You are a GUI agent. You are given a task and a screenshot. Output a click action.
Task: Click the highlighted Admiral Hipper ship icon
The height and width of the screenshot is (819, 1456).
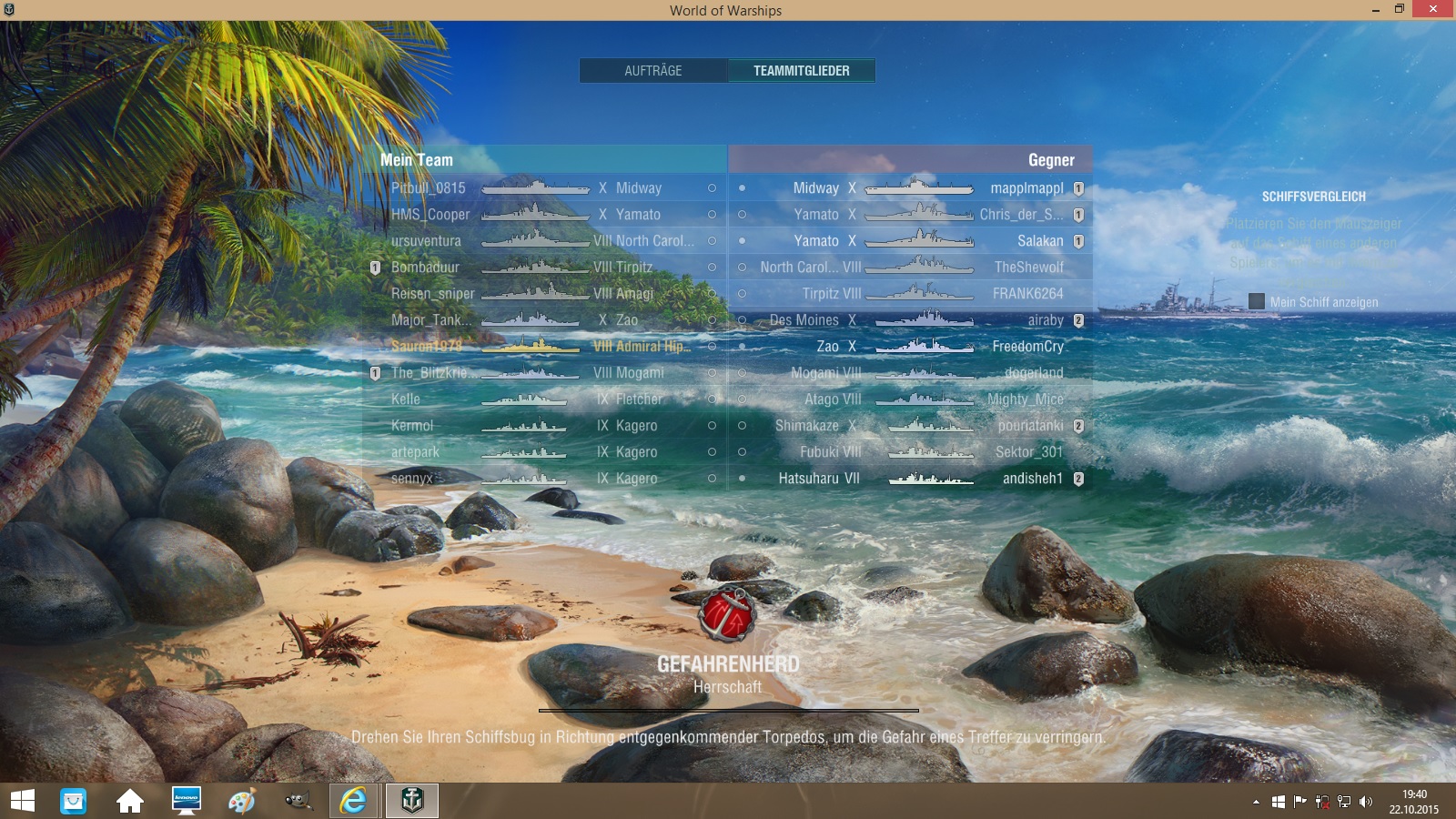(x=535, y=347)
